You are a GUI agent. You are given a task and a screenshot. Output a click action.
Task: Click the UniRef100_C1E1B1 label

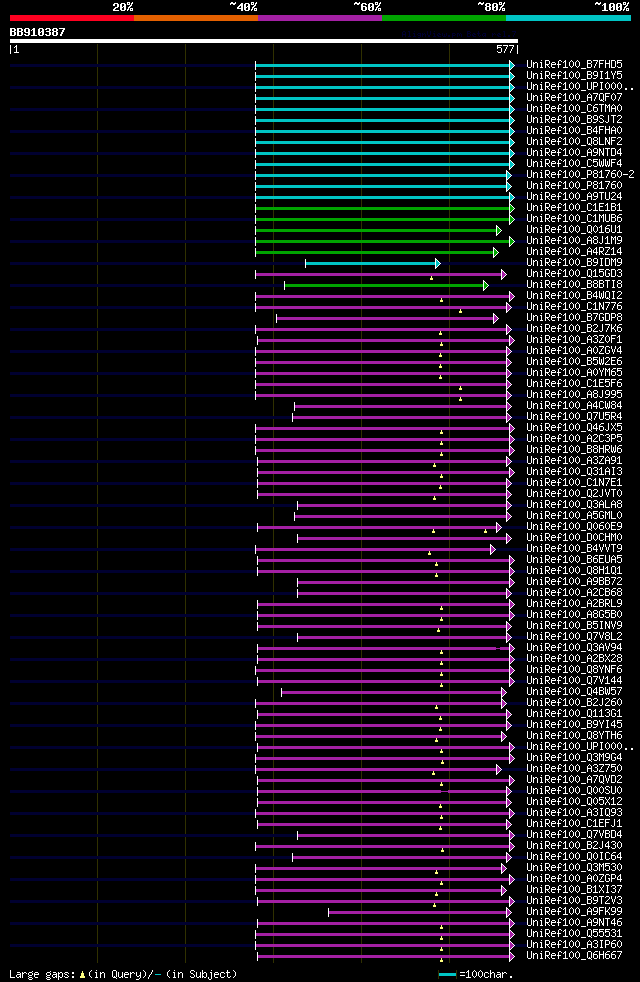pos(574,208)
